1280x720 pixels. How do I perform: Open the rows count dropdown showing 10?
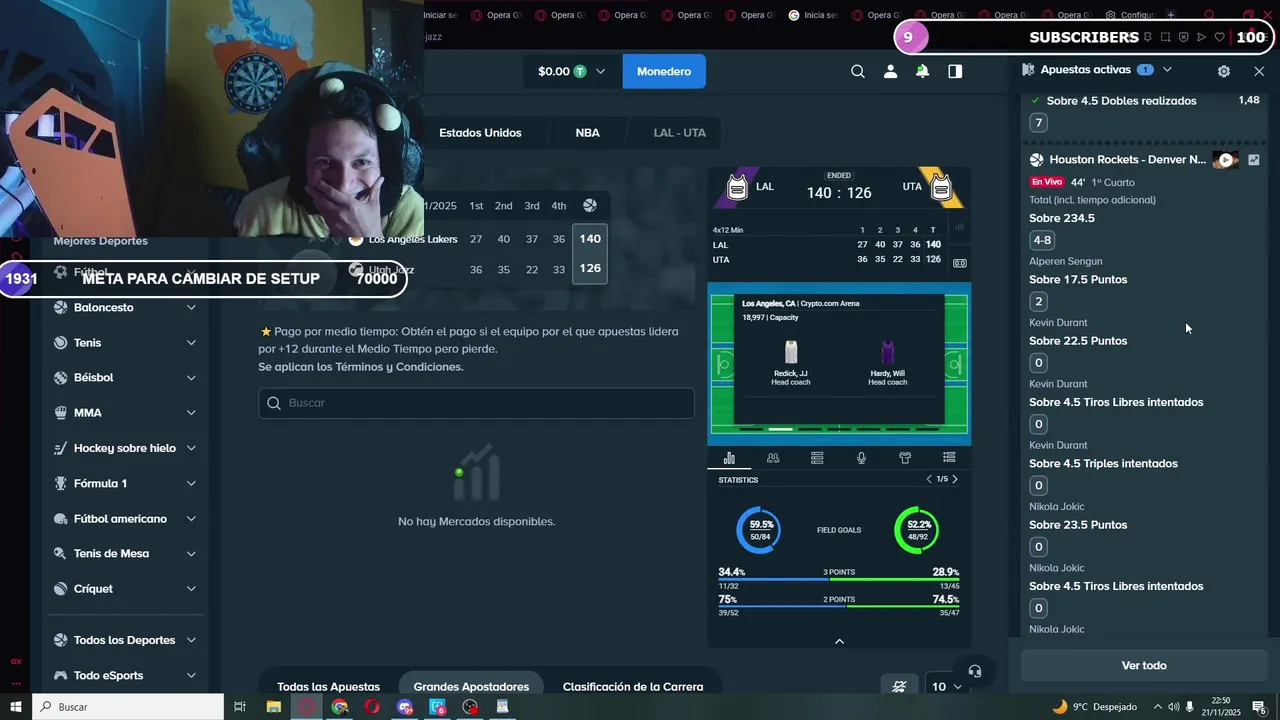(946, 686)
